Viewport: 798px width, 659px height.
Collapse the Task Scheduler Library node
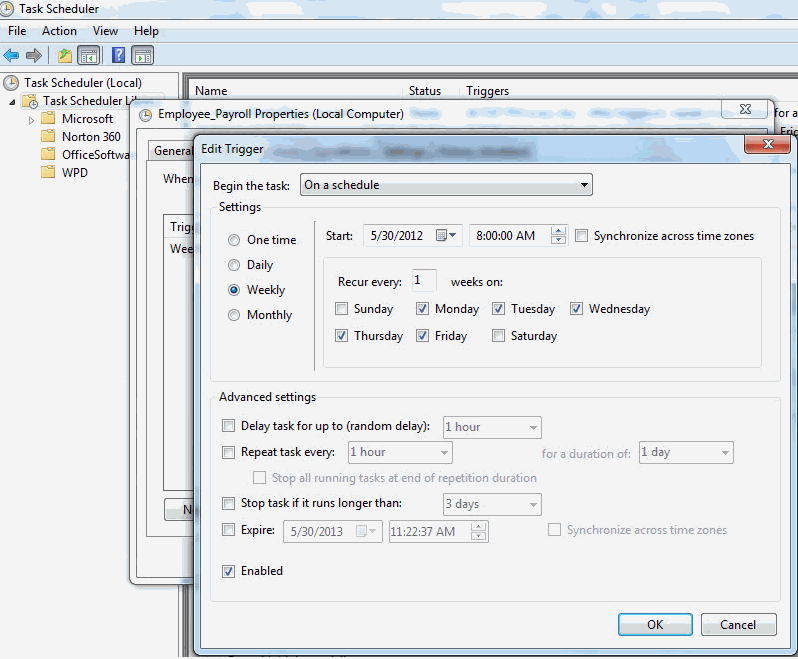(x=13, y=101)
